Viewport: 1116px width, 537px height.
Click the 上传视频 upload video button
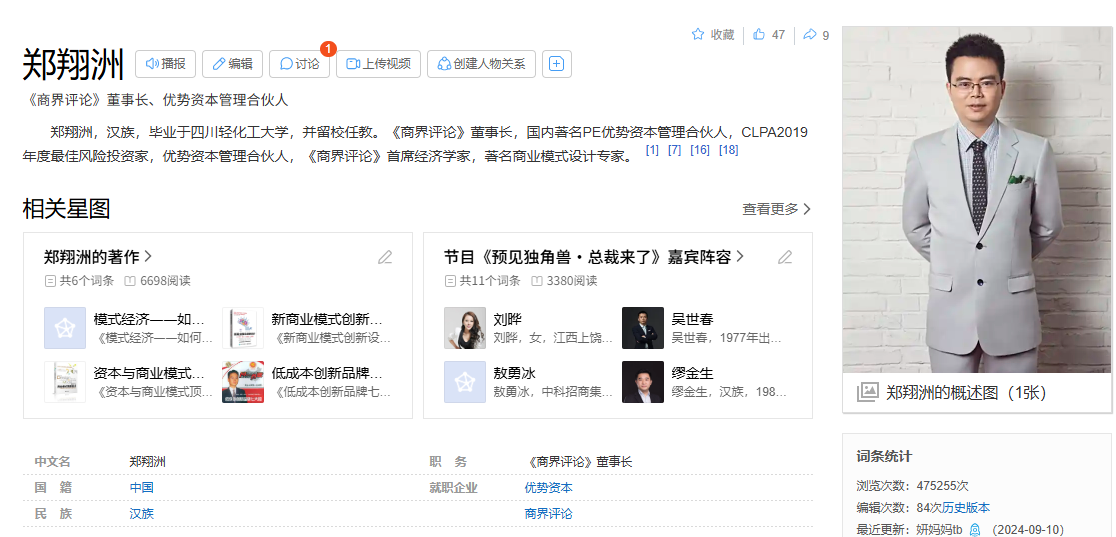tap(378, 64)
